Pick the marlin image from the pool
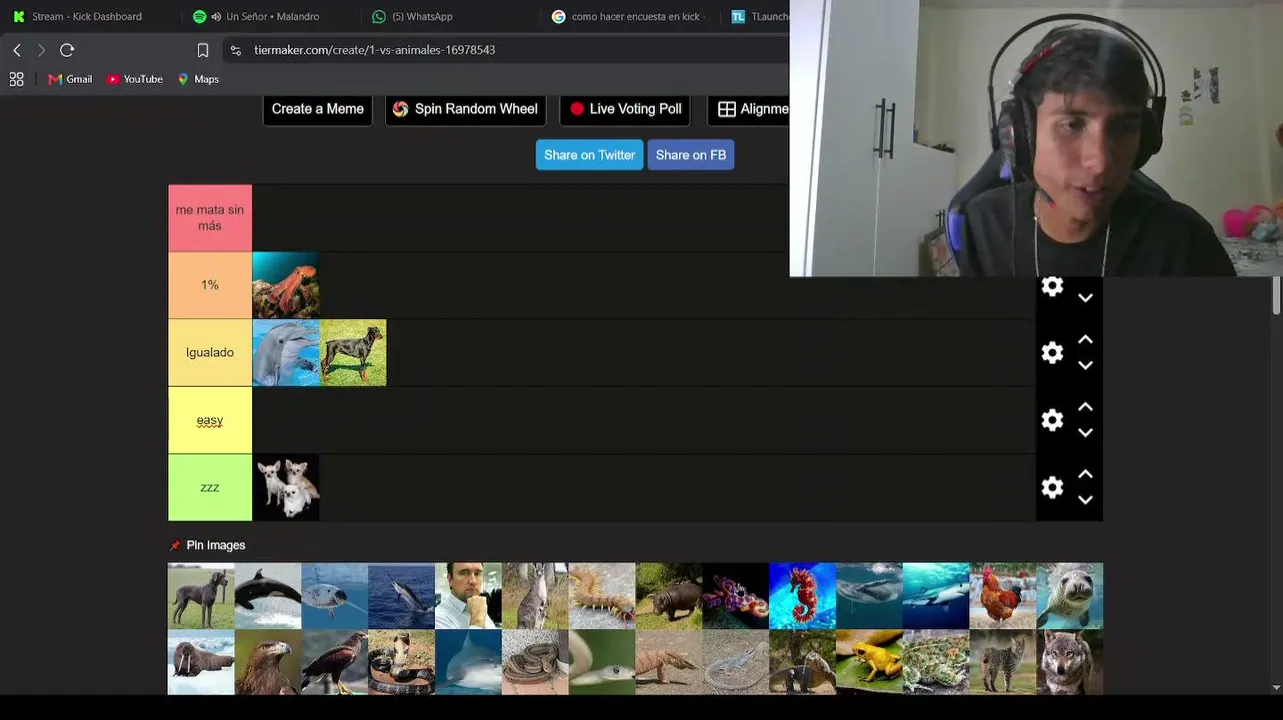 (x=401, y=596)
